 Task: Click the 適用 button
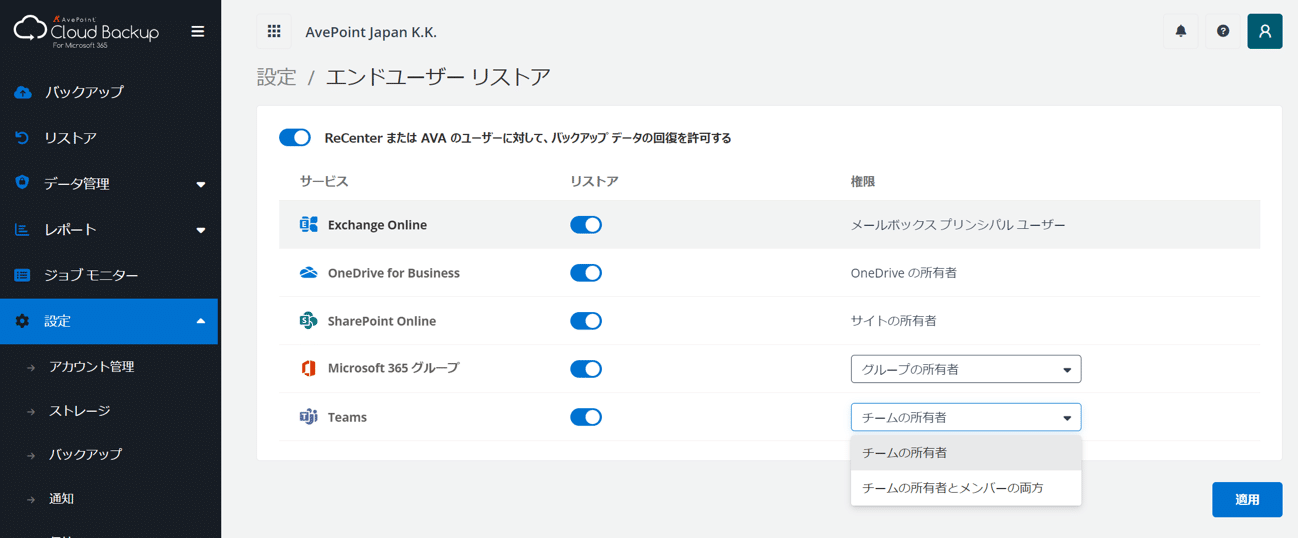tap(1247, 500)
